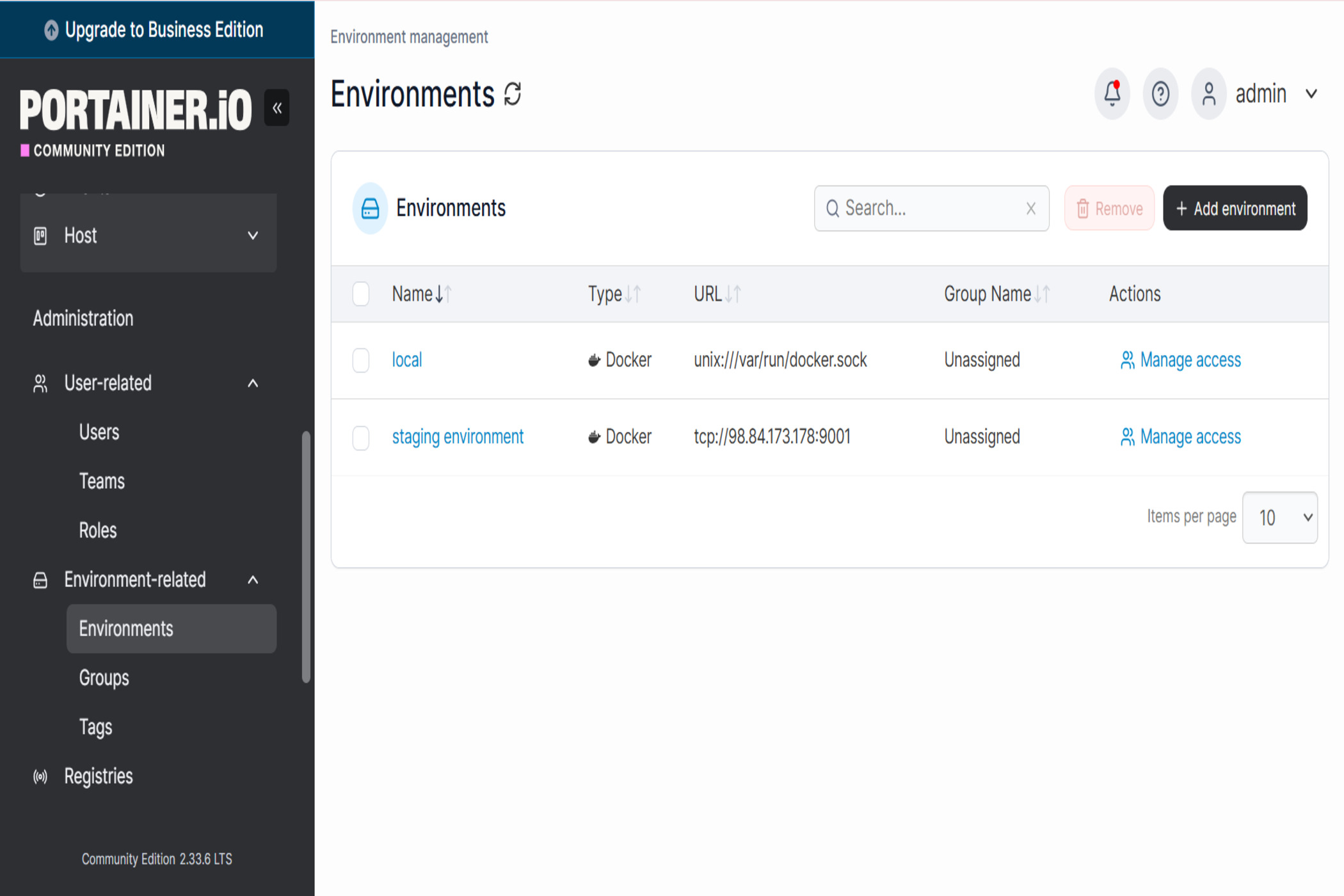Select the staging environment checkbox

pyautogui.click(x=361, y=438)
